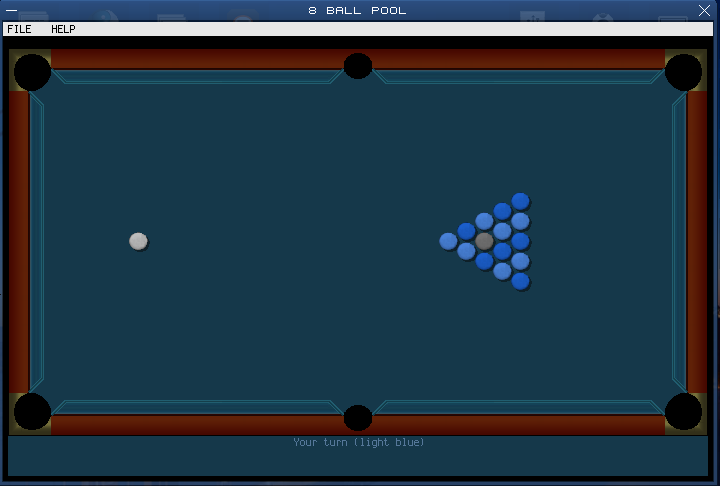
Task: Select the gray 8 ball in rack
Action: (x=484, y=241)
